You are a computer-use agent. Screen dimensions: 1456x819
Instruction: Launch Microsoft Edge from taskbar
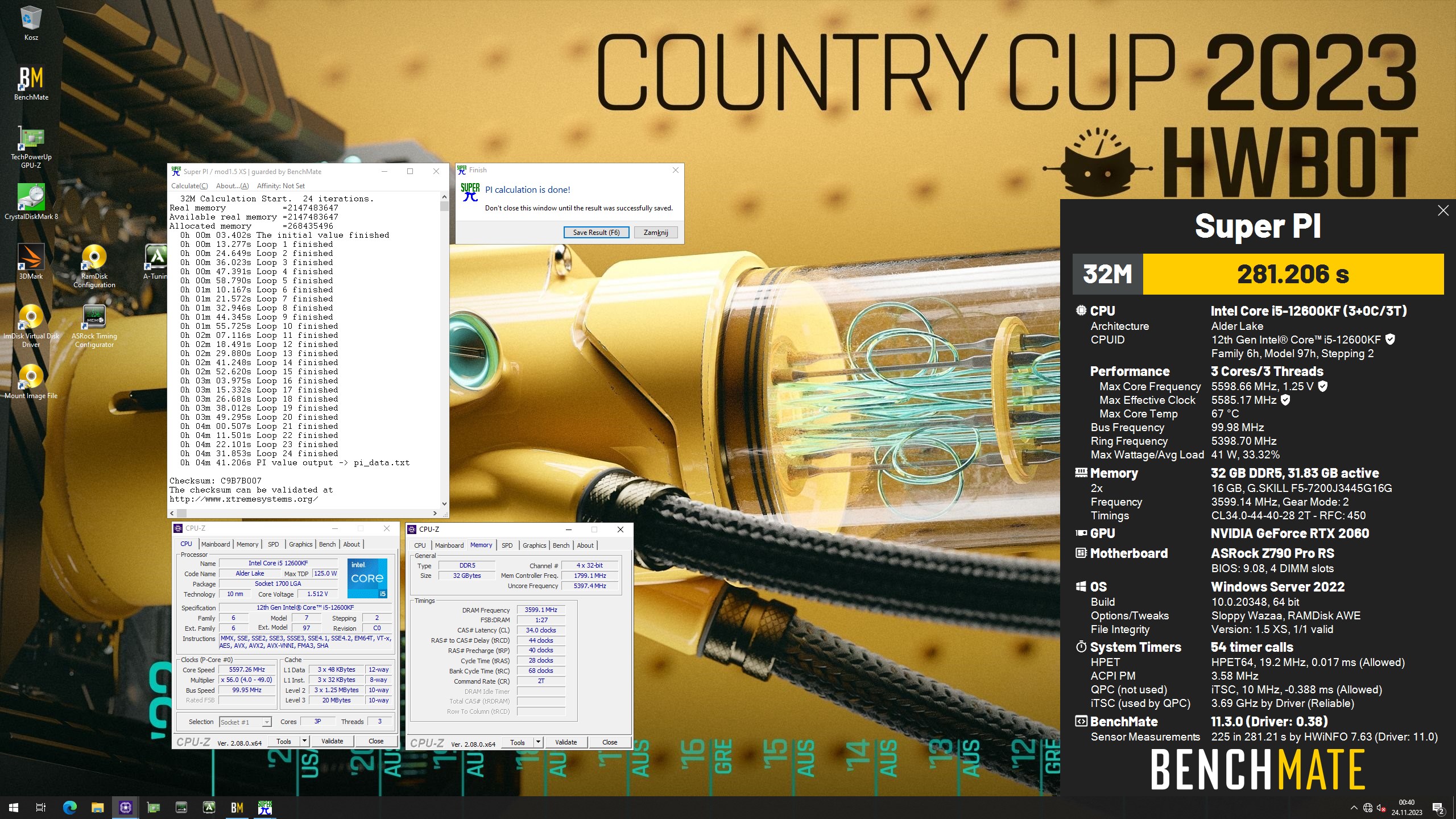point(69,808)
